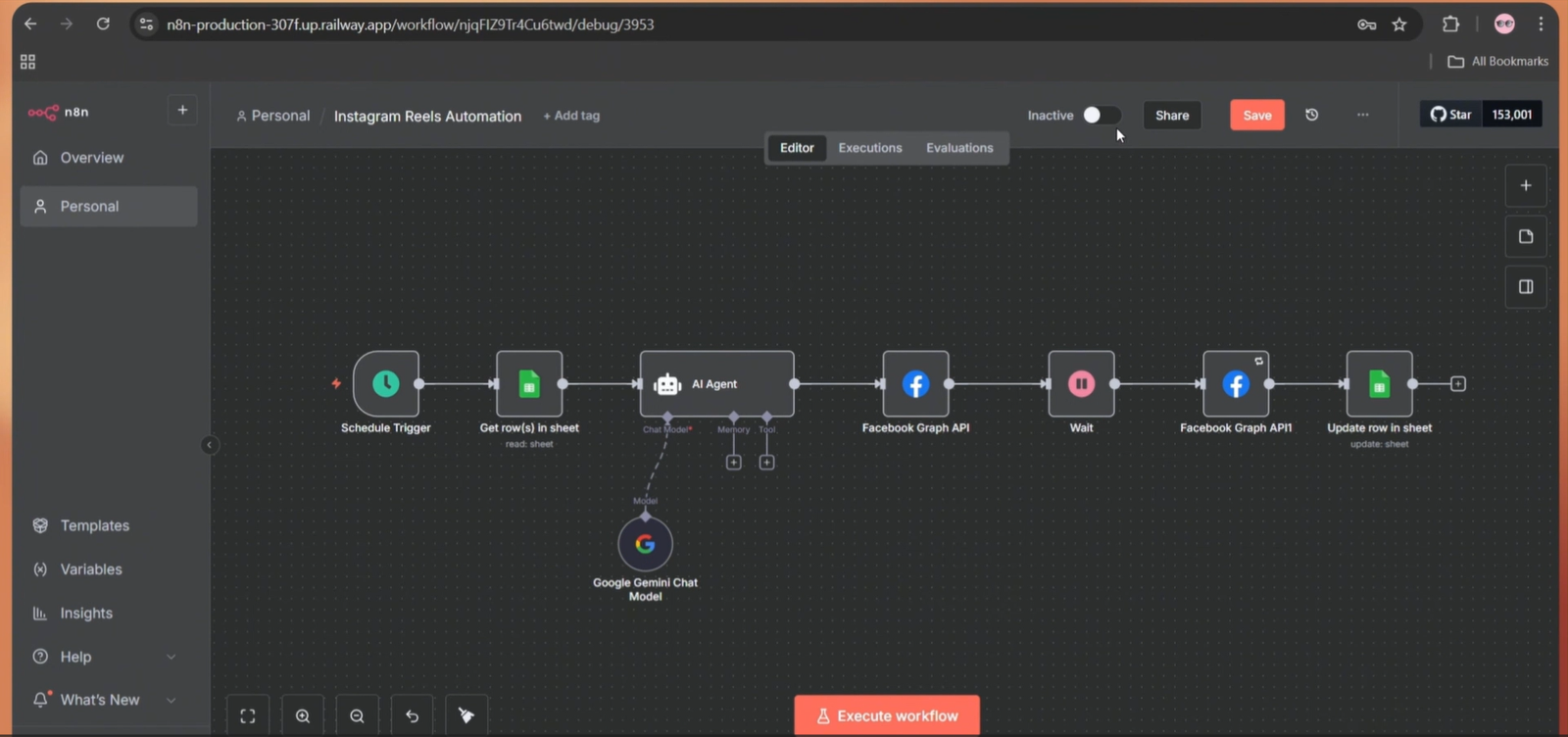
Task: Click the n8n logo
Action: click(x=58, y=112)
